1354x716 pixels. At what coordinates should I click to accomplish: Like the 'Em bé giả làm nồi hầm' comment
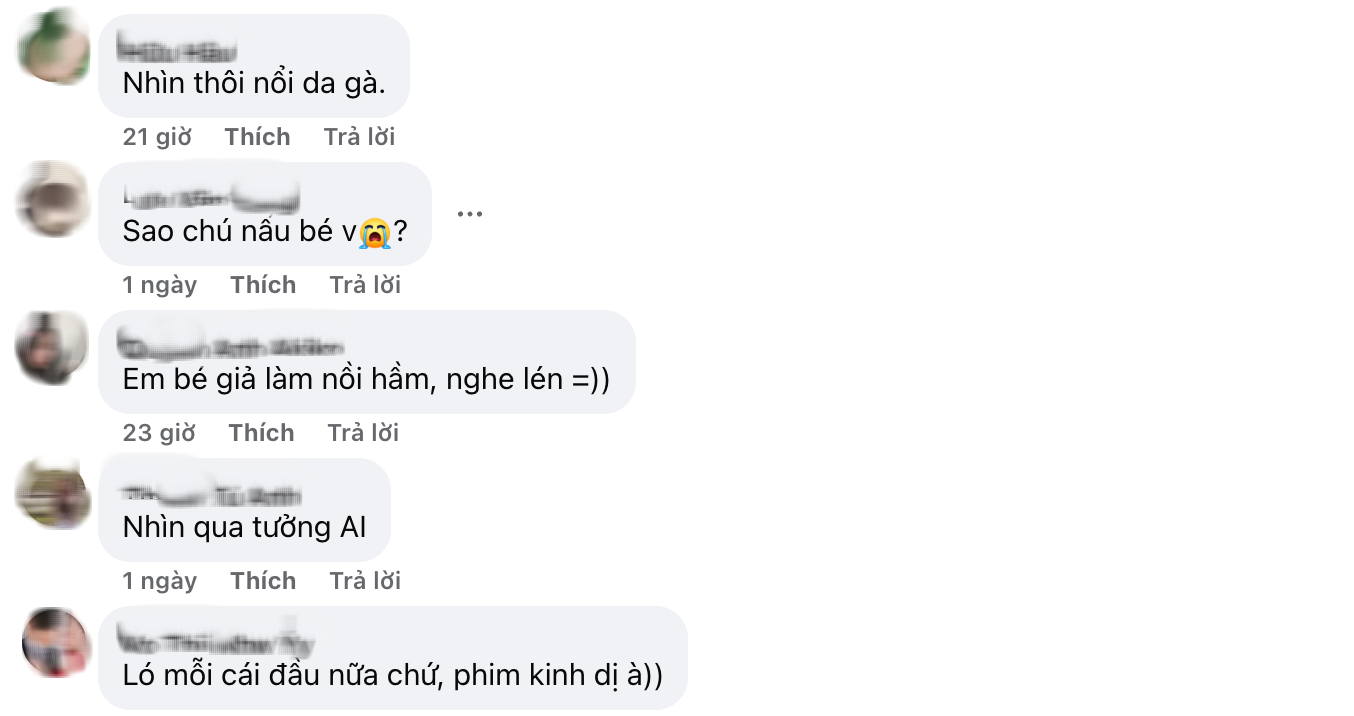262,432
